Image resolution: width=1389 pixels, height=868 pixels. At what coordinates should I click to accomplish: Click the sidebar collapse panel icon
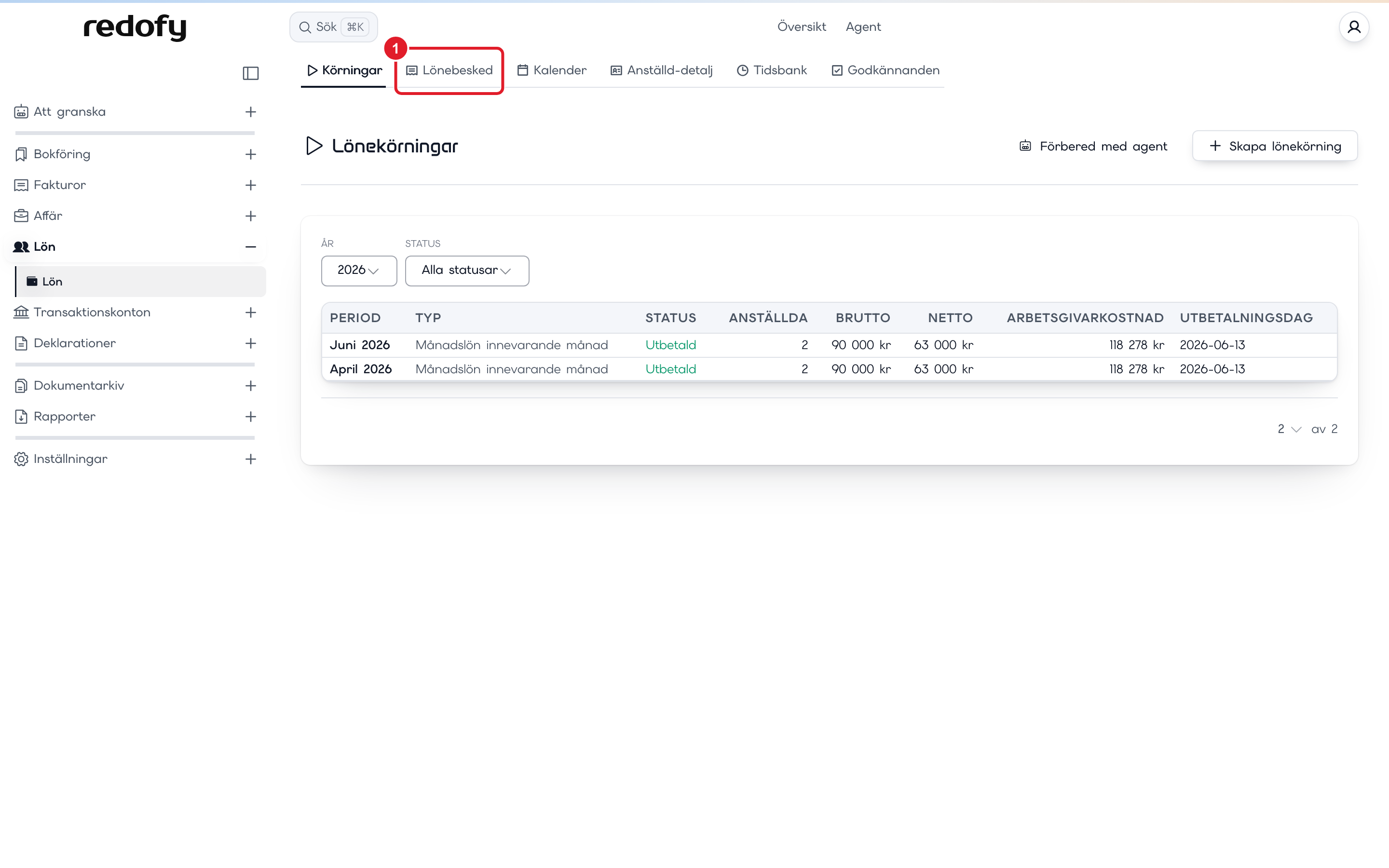click(x=251, y=73)
